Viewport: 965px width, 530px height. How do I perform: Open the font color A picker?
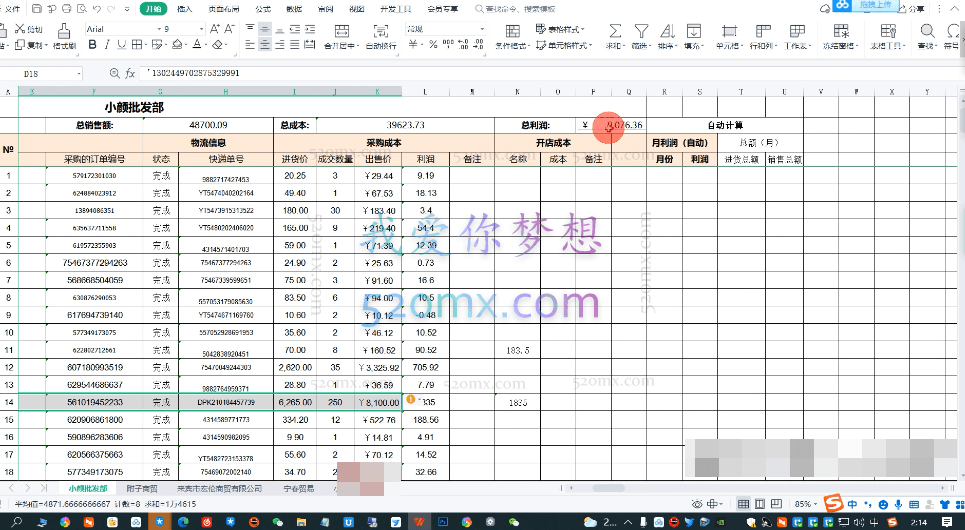[199, 44]
